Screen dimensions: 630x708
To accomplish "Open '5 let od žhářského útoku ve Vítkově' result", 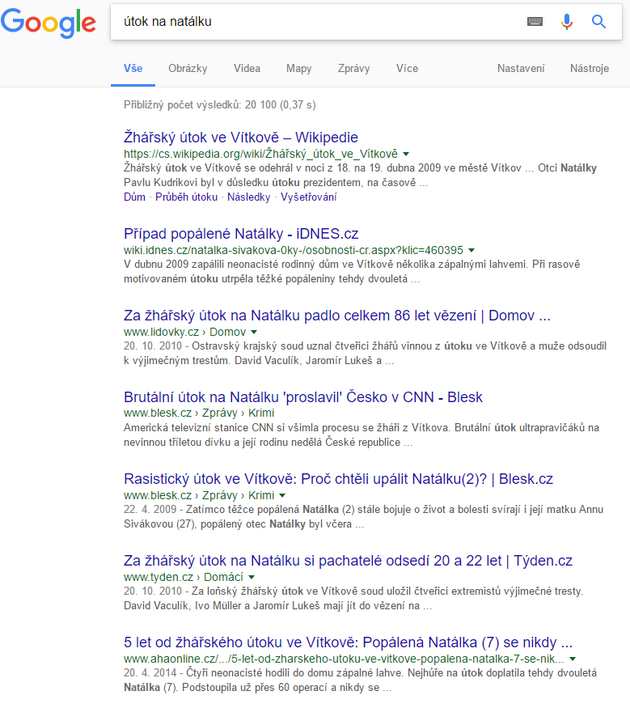I will (x=348, y=643).
